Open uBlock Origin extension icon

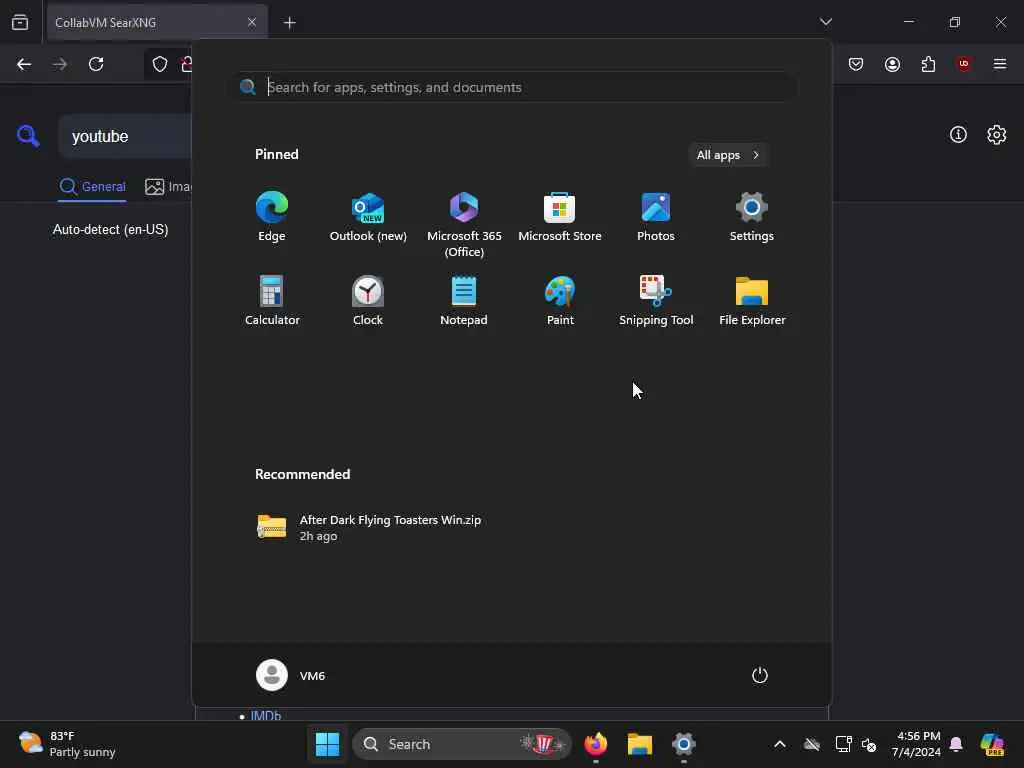(x=964, y=64)
